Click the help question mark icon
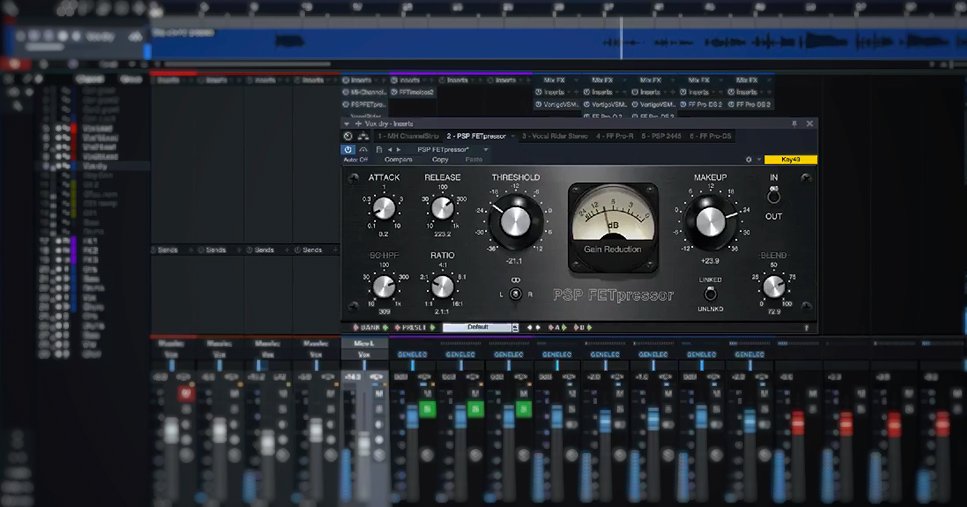Viewport: 967px width, 507px height. click(x=806, y=327)
